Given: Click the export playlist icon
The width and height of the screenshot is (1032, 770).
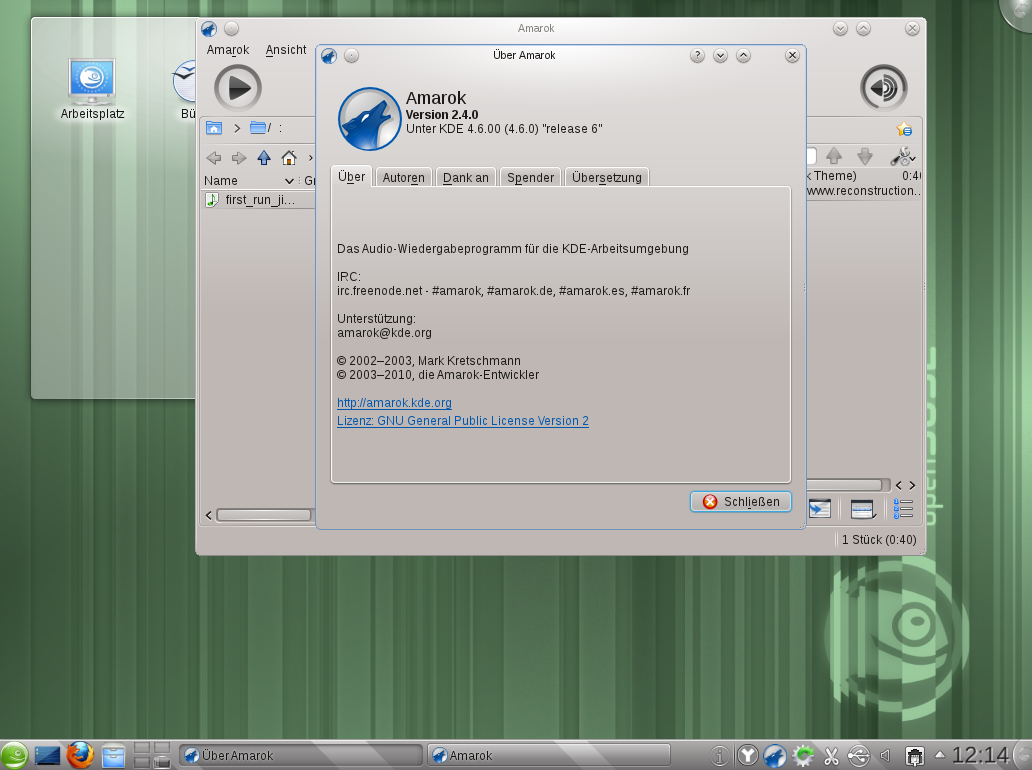Looking at the screenshot, I should point(819,509).
